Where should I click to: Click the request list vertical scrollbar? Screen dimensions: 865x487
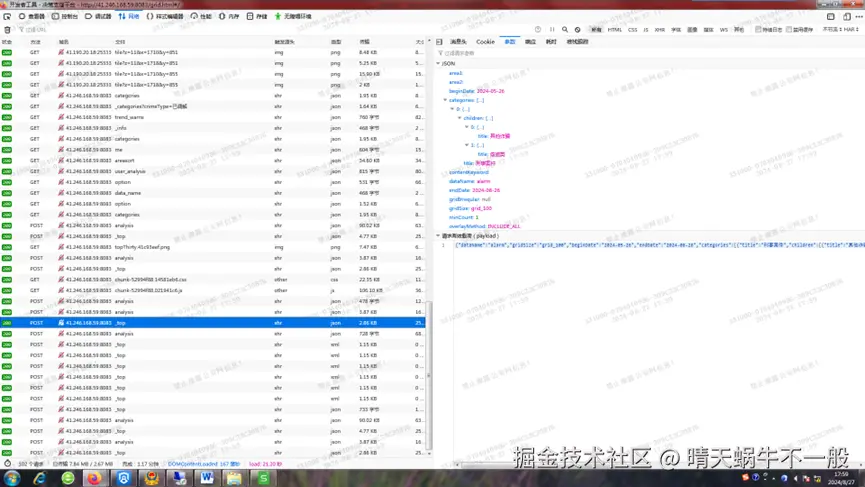429,375
